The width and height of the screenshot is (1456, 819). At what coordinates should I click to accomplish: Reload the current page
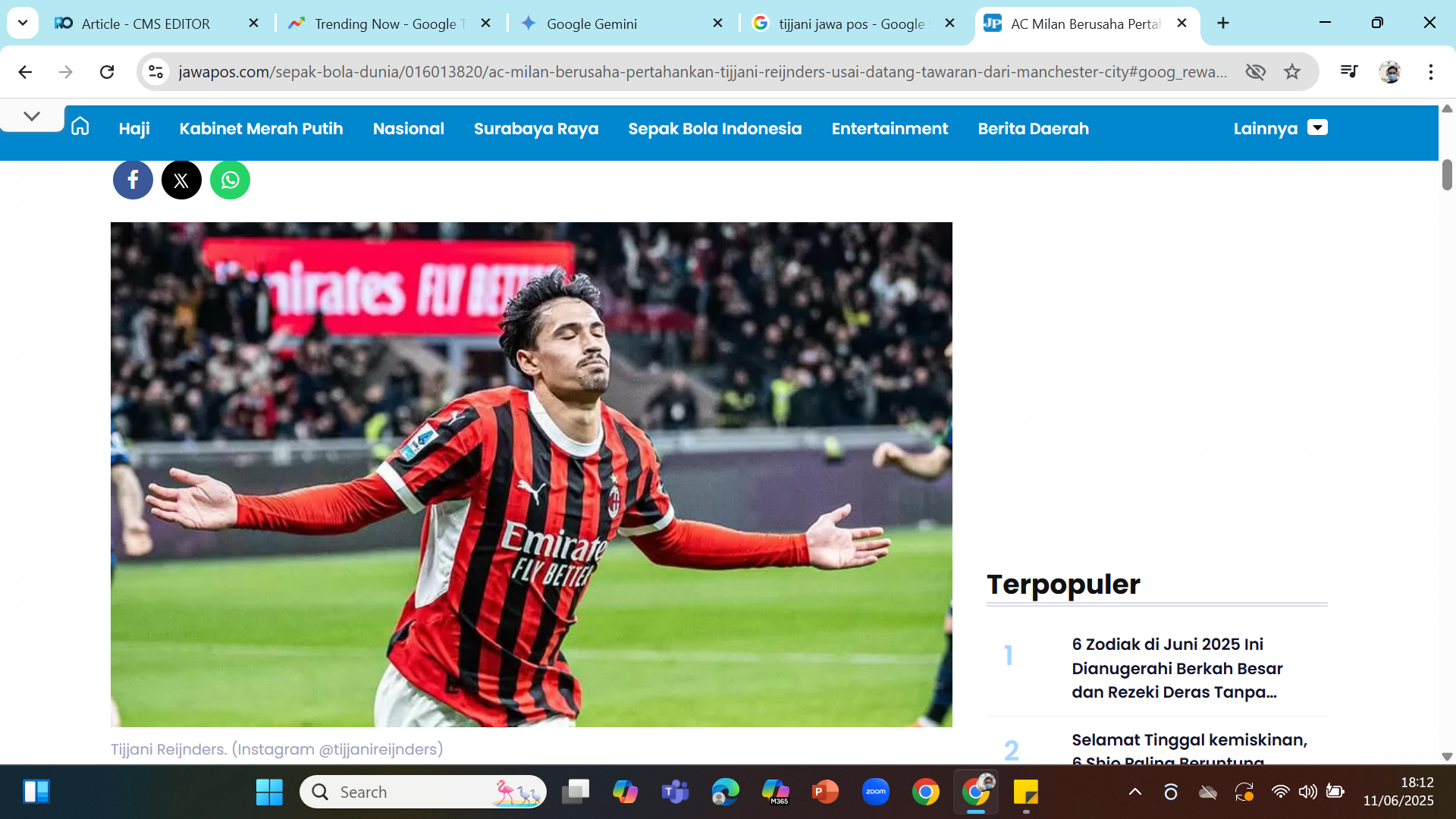[x=107, y=72]
